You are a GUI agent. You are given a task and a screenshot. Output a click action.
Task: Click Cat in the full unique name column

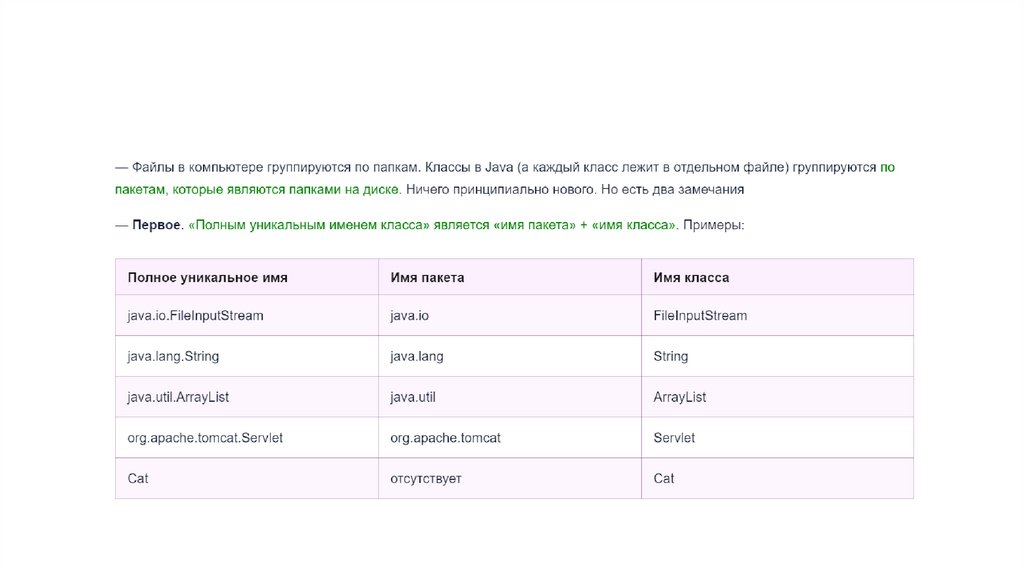(x=138, y=479)
